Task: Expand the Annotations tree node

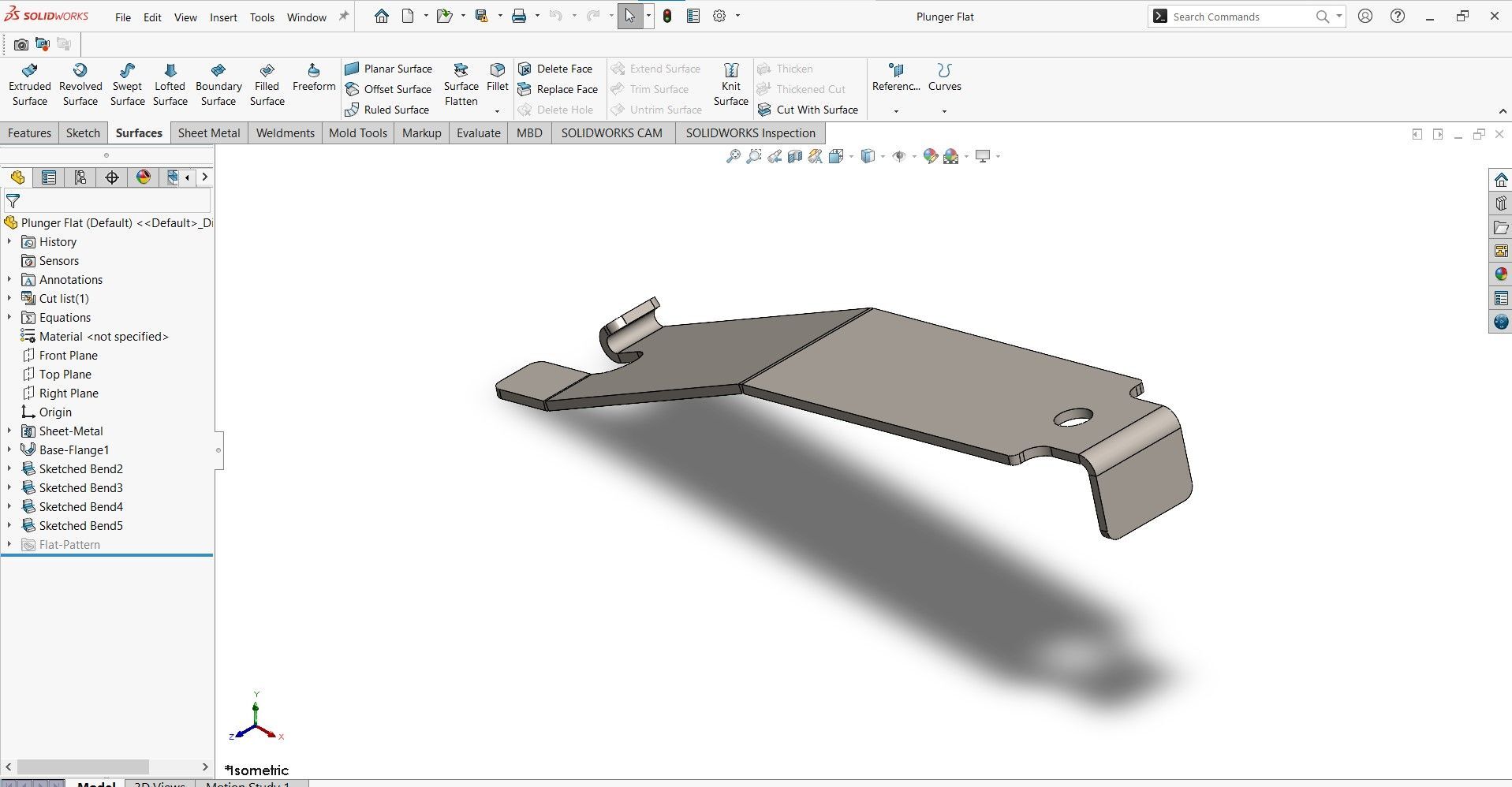Action: pos(9,279)
